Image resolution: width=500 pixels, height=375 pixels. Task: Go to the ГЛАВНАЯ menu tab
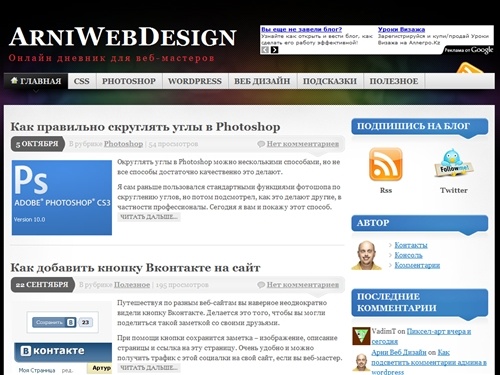36,81
